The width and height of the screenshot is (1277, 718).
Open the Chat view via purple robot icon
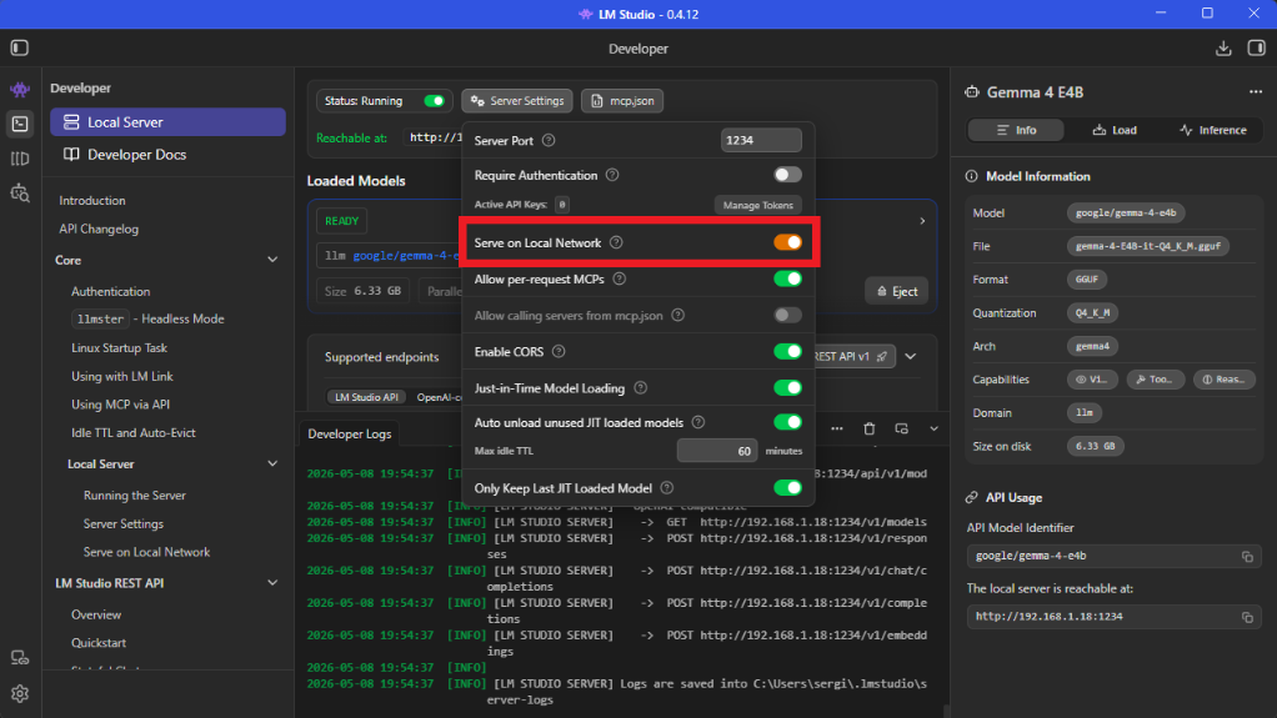pyautogui.click(x=20, y=90)
